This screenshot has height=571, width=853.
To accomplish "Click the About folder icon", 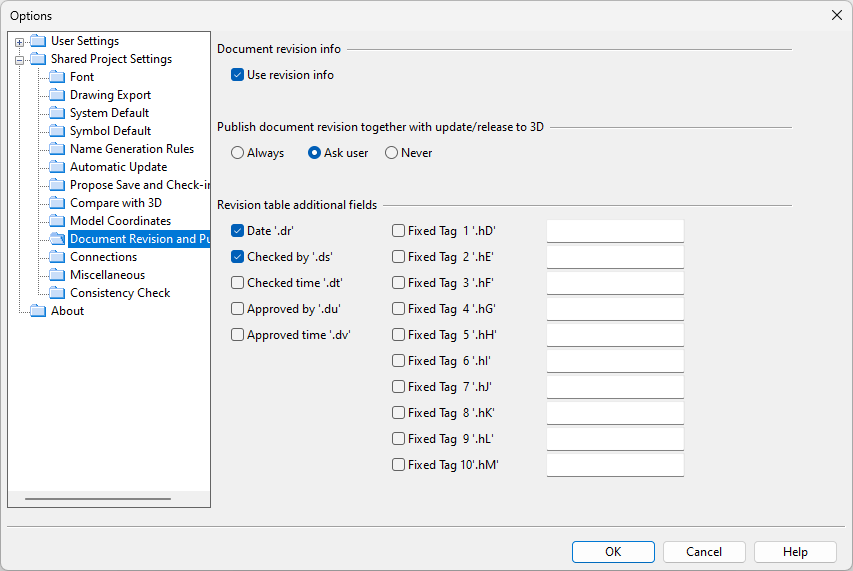I will [38, 311].
